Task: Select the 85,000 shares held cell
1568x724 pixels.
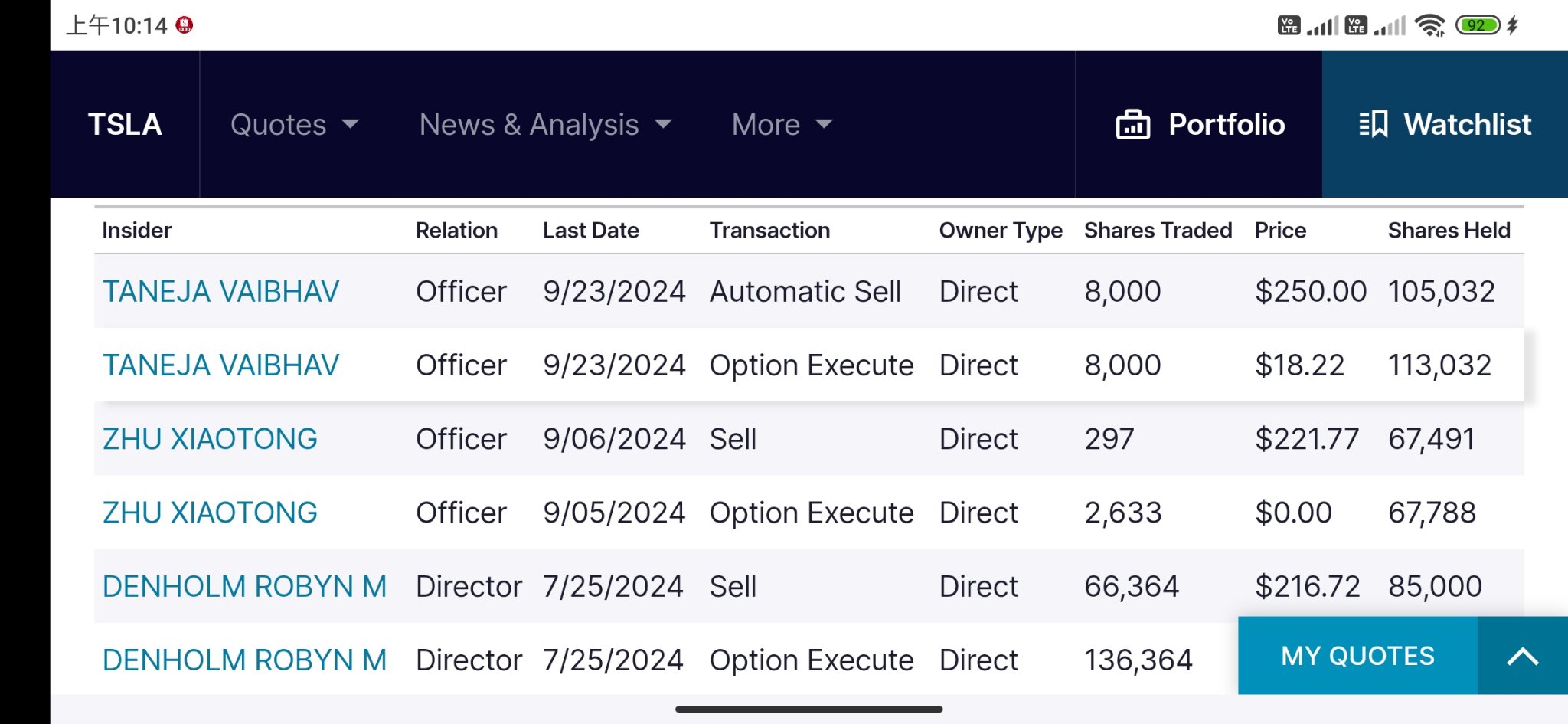Action: tap(1435, 586)
